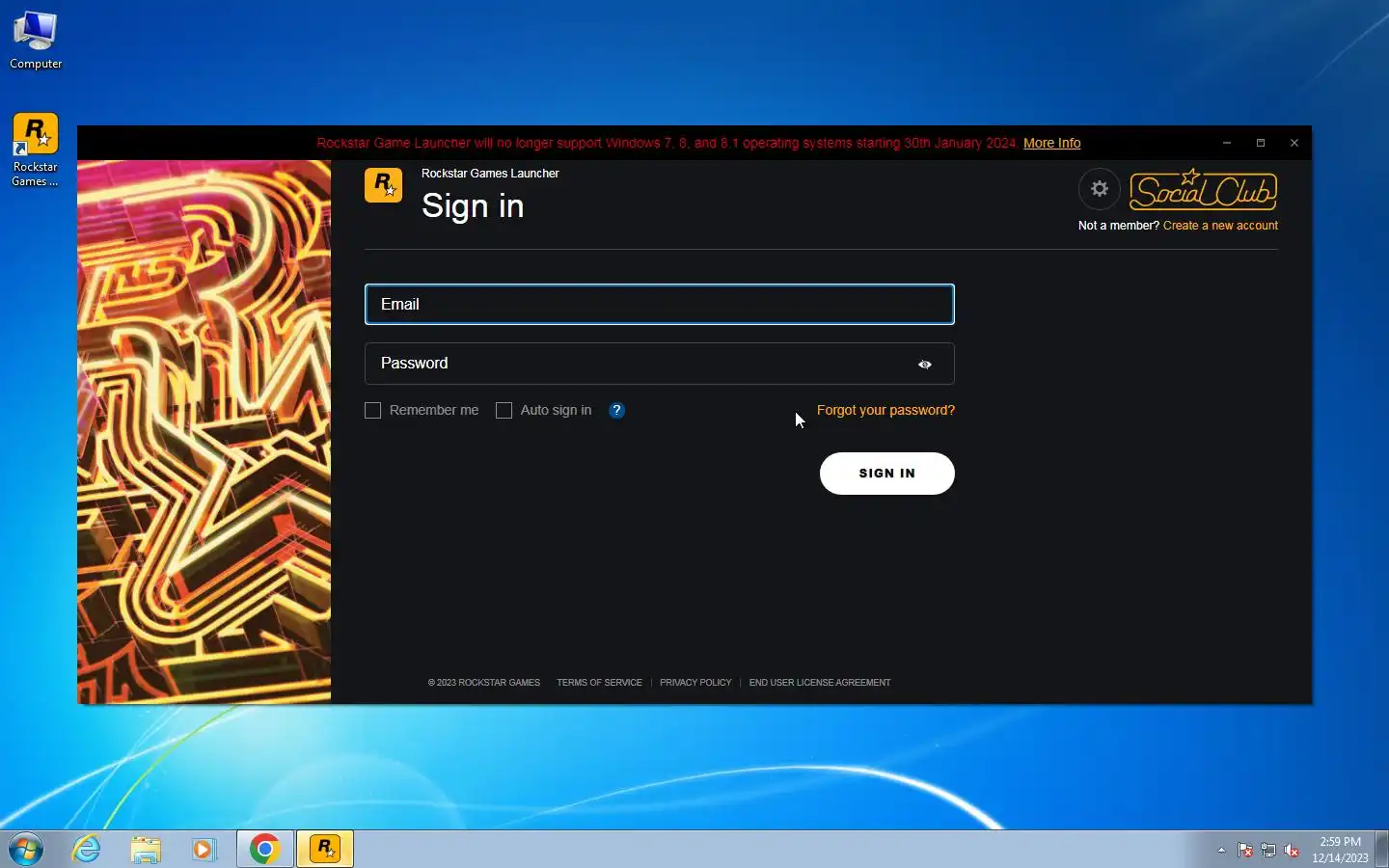Click the © 2023 Rockstar Games text
1389x868 pixels.
[x=484, y=683]
